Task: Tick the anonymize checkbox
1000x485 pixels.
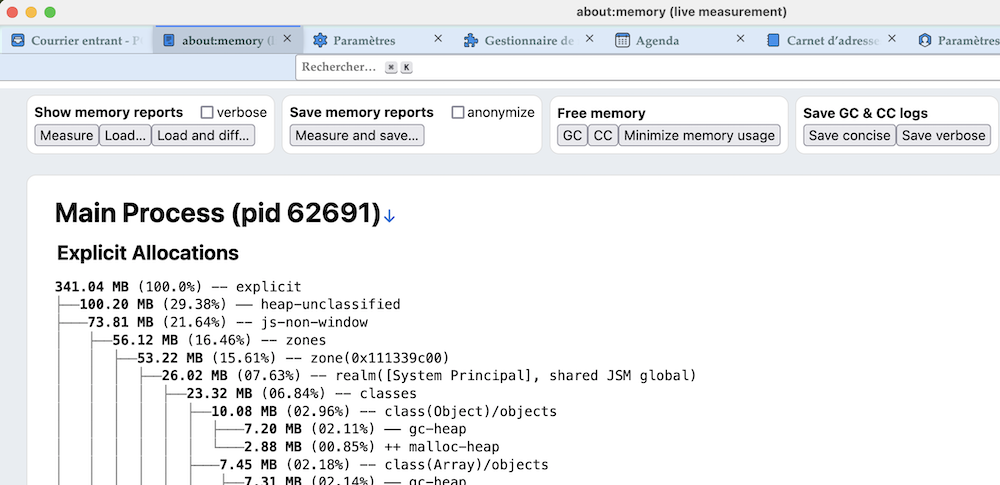Action: tap(458, 112)
